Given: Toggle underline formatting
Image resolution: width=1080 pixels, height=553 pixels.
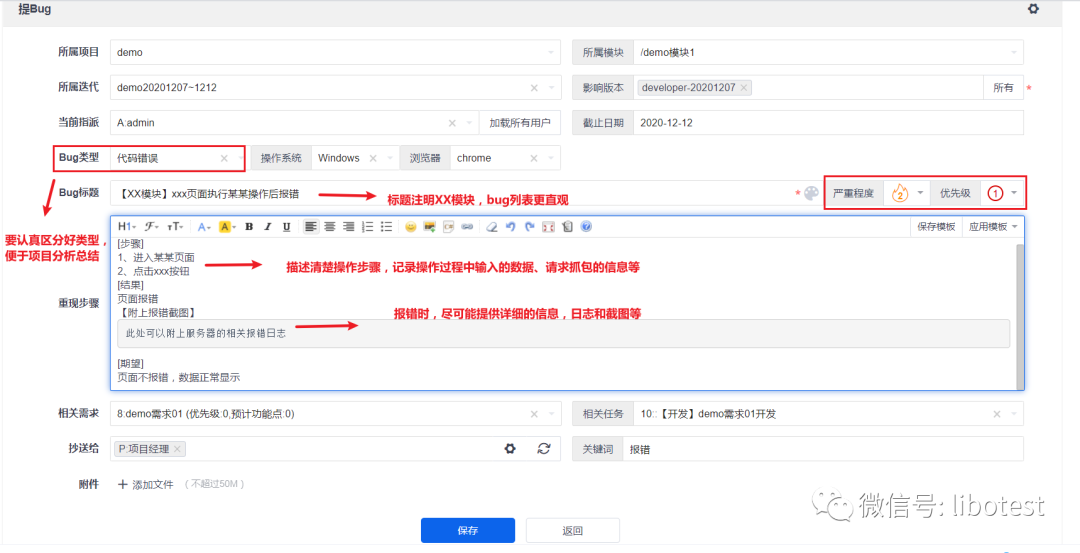Looking at the screenshot, I should [x=287, y=227].
